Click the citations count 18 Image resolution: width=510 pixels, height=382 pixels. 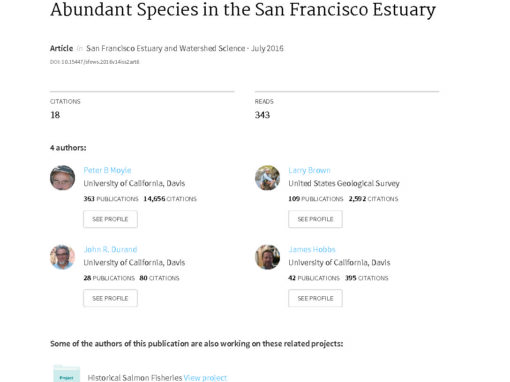click(x=55, y=115)
